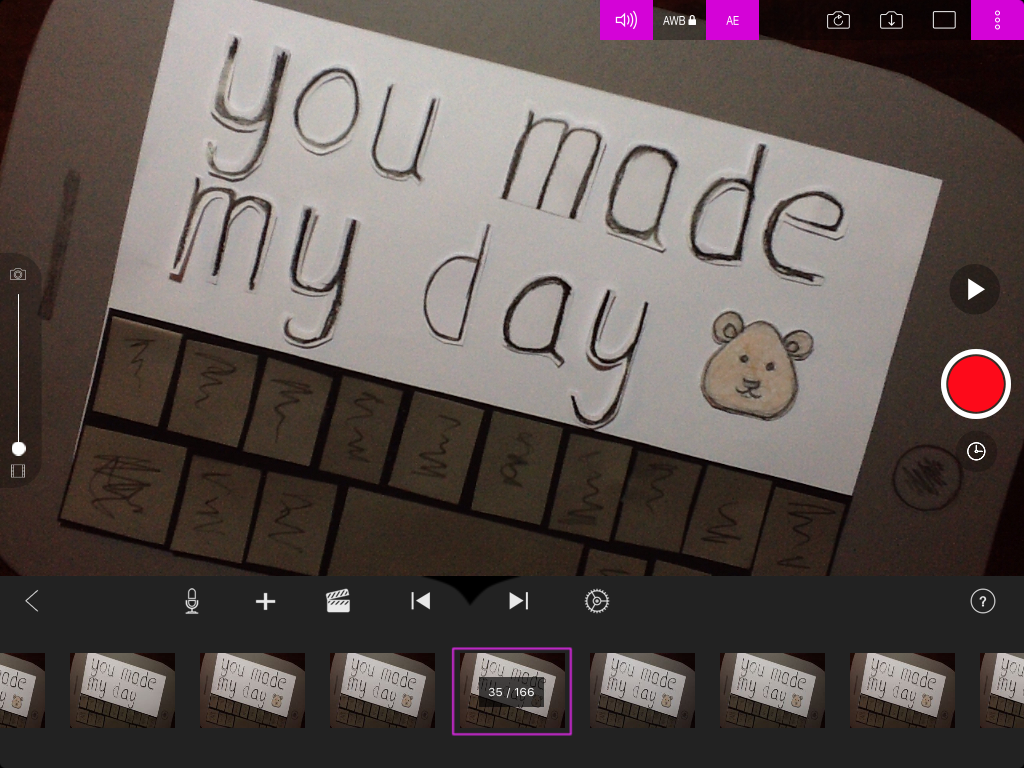Open help with the question mark icon
The height and width of the screenshot is (768, 1024).
point(983,601)
